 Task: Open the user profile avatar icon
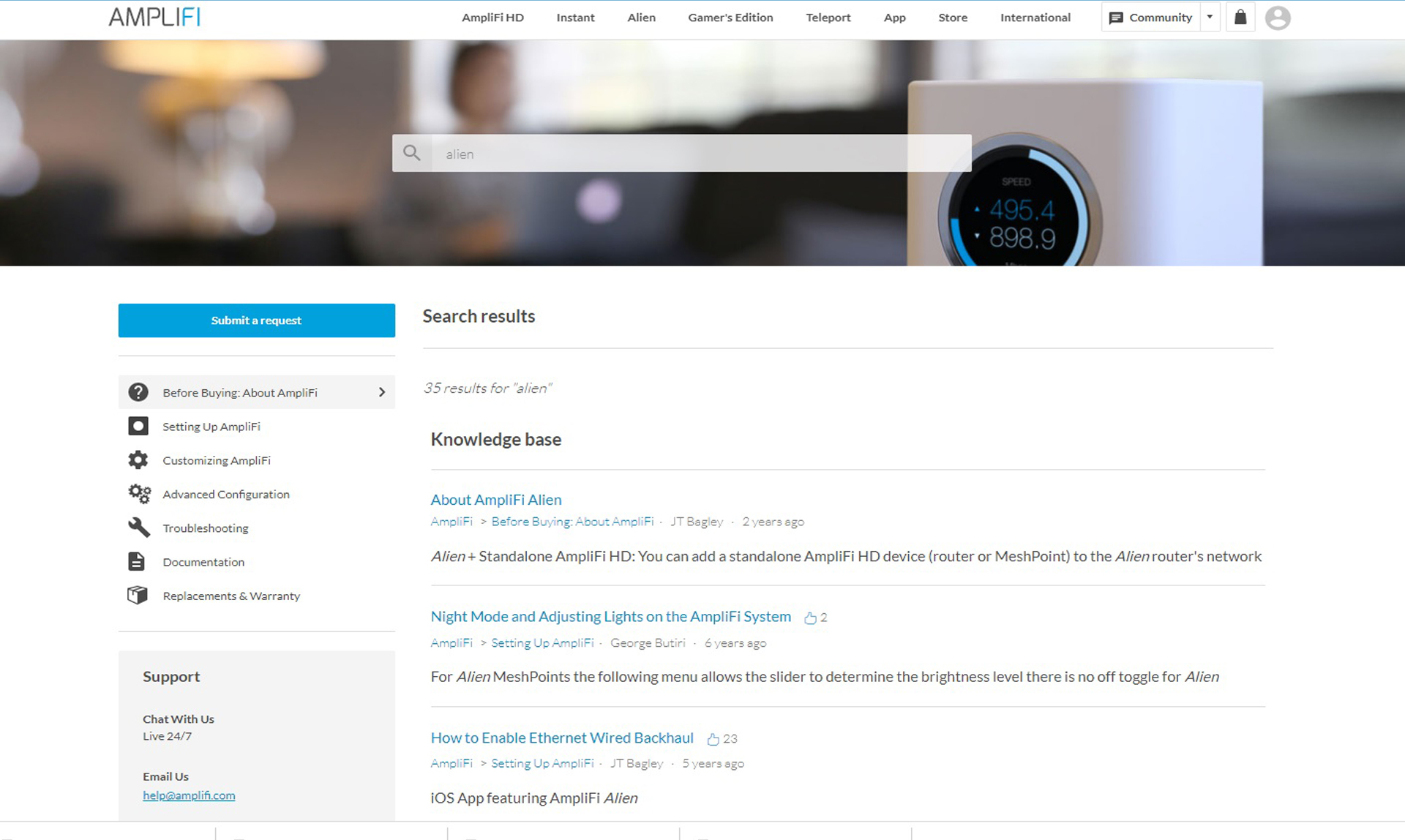[x=1278, y=18]
